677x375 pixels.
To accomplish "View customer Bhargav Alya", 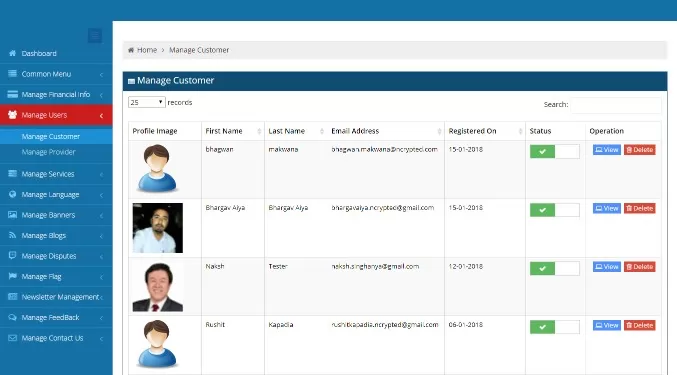I will [607, 208].
